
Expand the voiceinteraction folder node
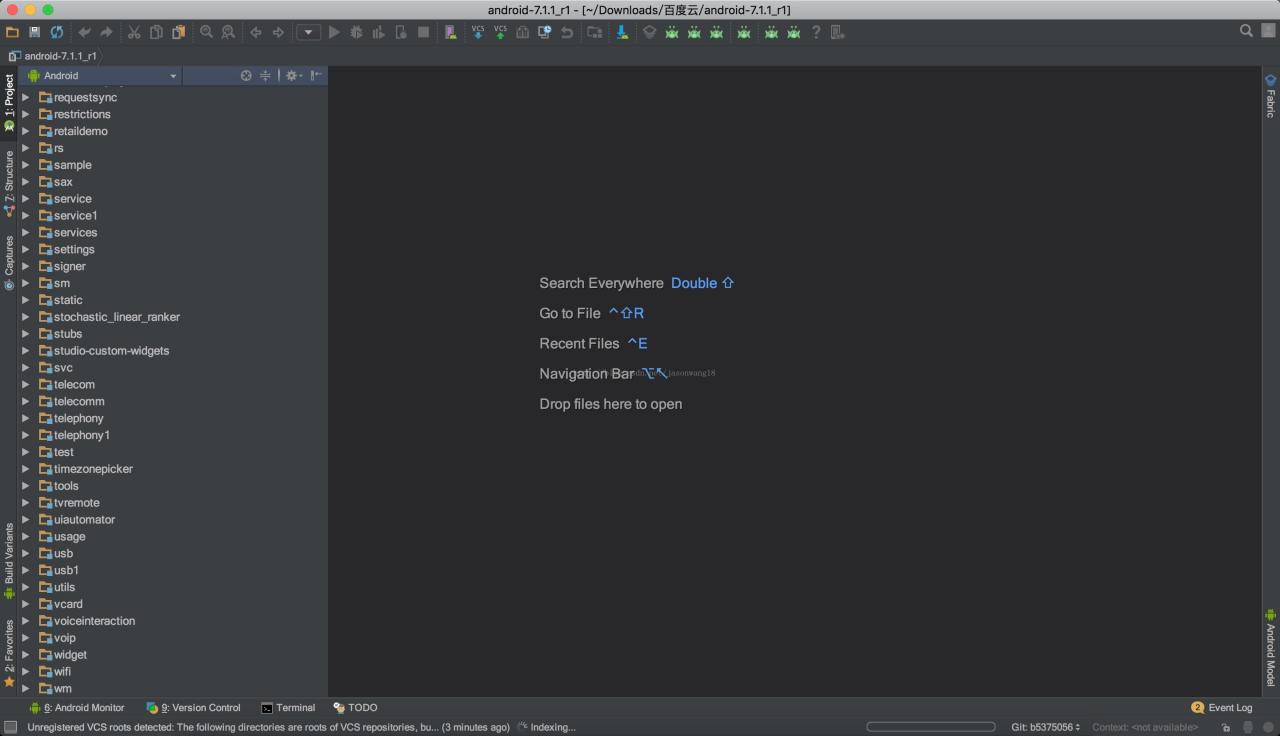(x=26, y=621)
